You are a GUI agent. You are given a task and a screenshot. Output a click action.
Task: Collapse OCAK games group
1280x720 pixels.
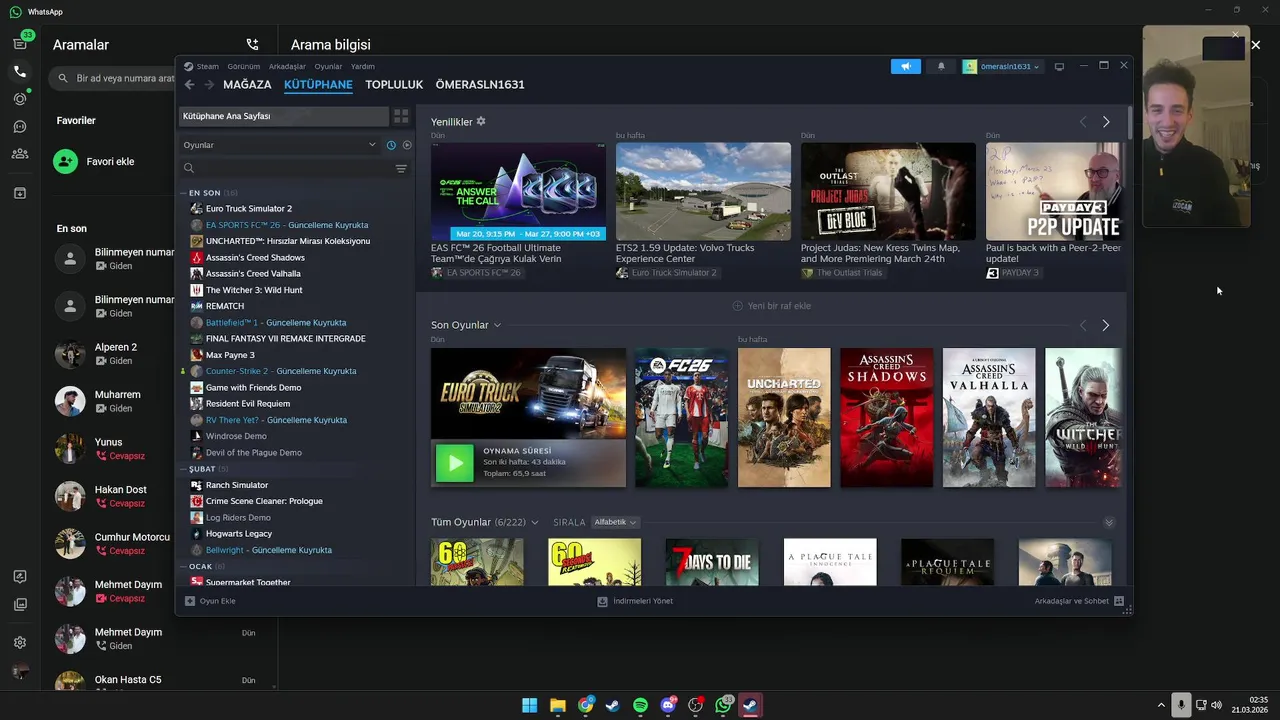coord(184,567)
